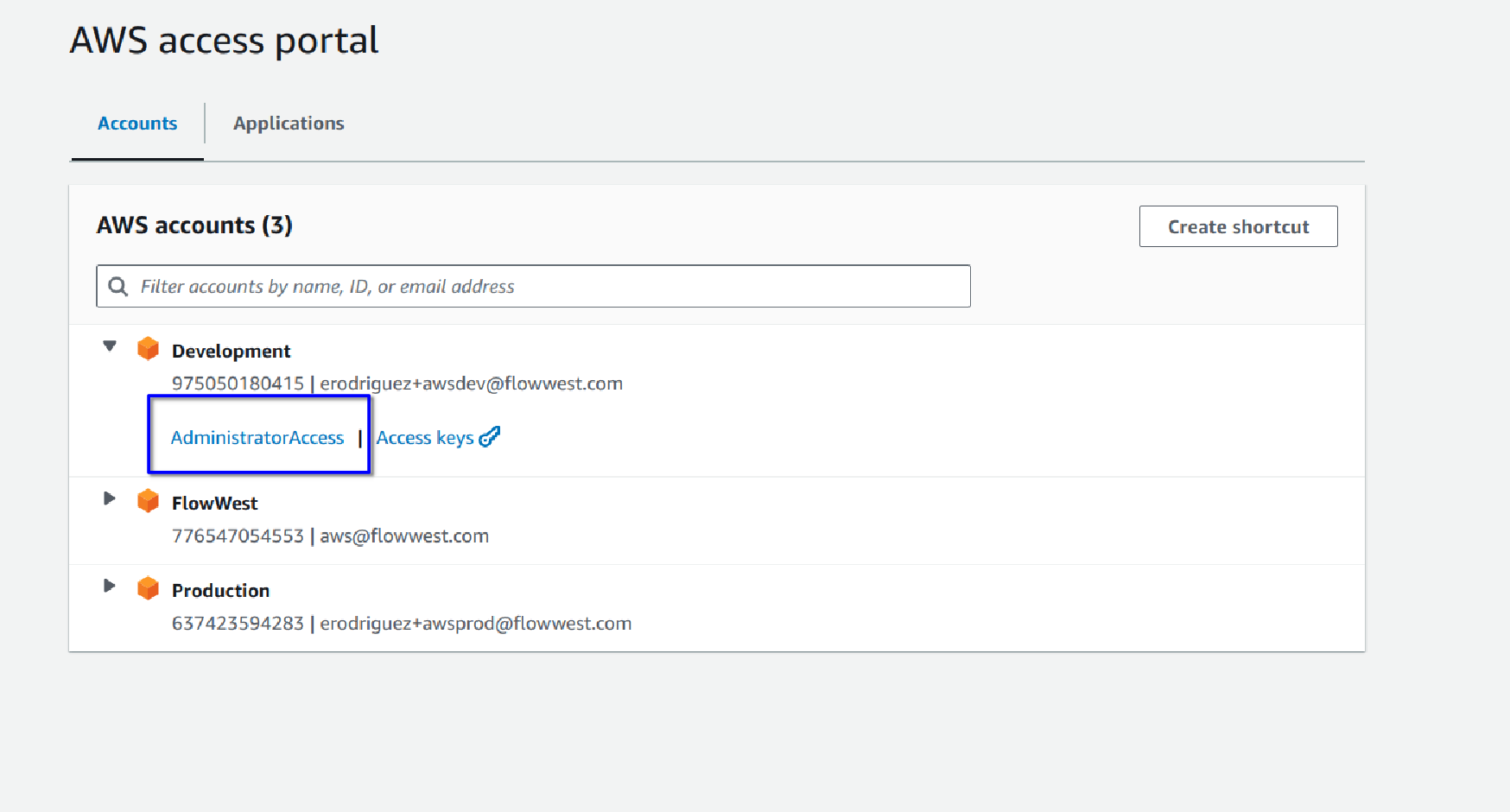Click the Development account cube icon
Image resolution: width=1510 pixels, height=812 pixels.
click(x=149, y=348)
